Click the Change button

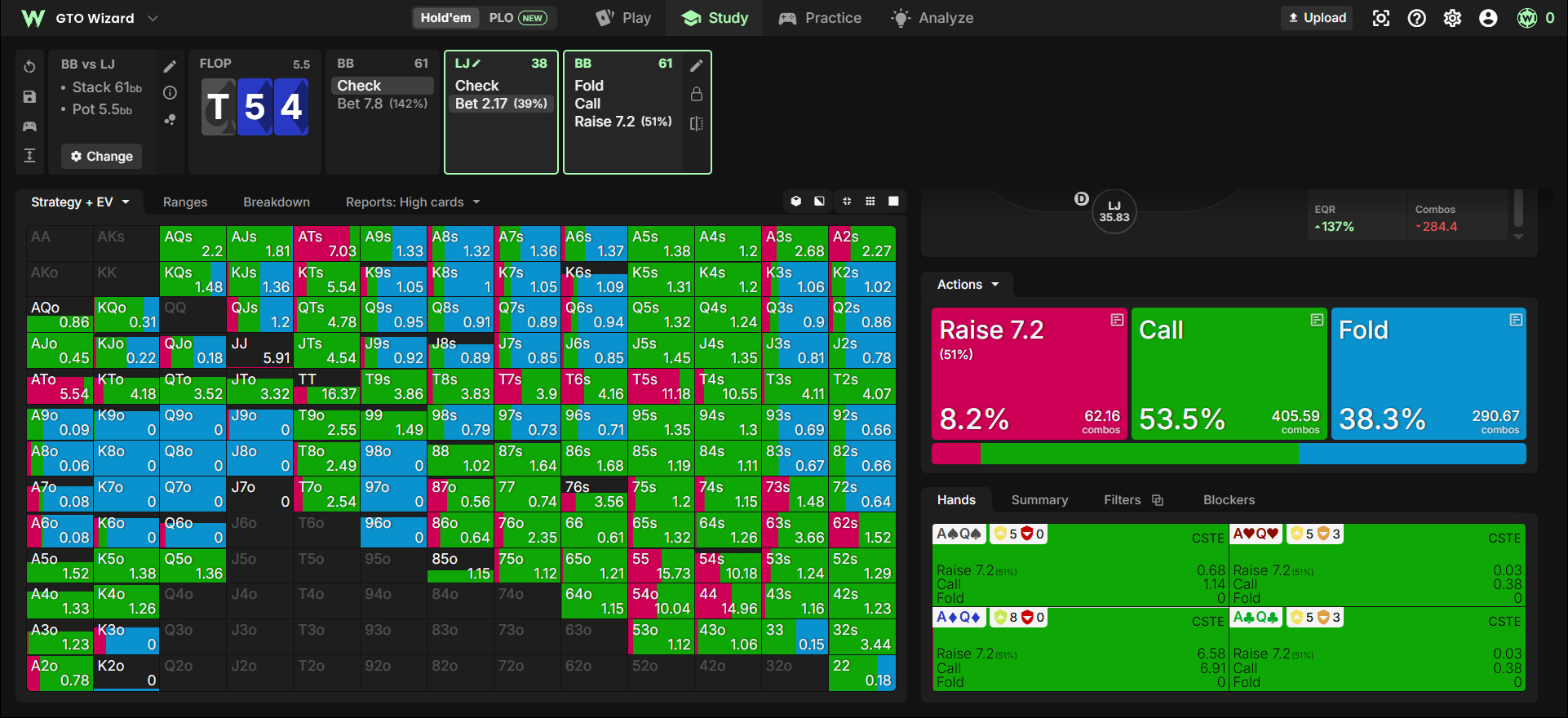(x=101, y=156)
